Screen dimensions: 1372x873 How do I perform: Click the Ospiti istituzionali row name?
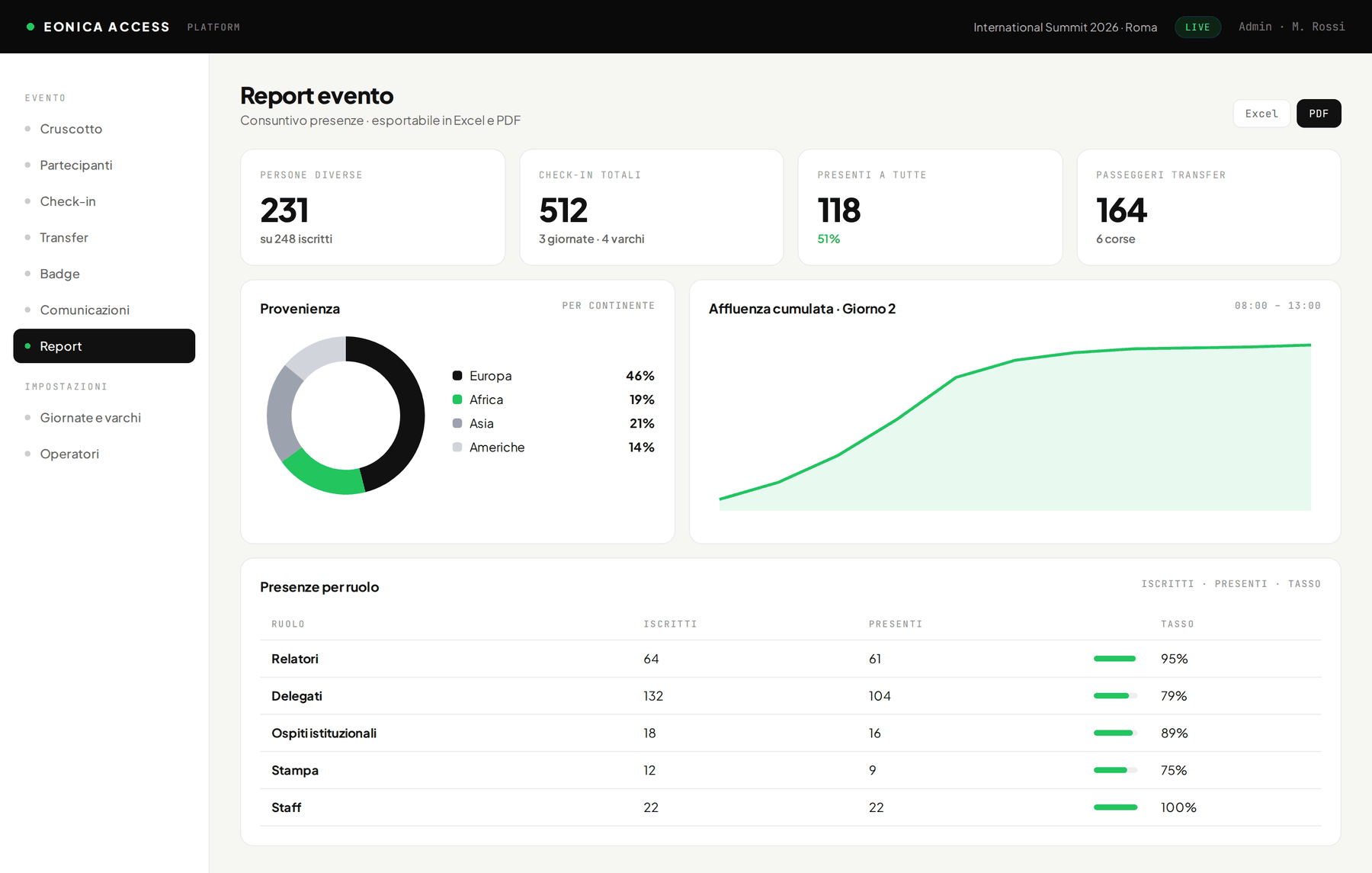point(324,733)
